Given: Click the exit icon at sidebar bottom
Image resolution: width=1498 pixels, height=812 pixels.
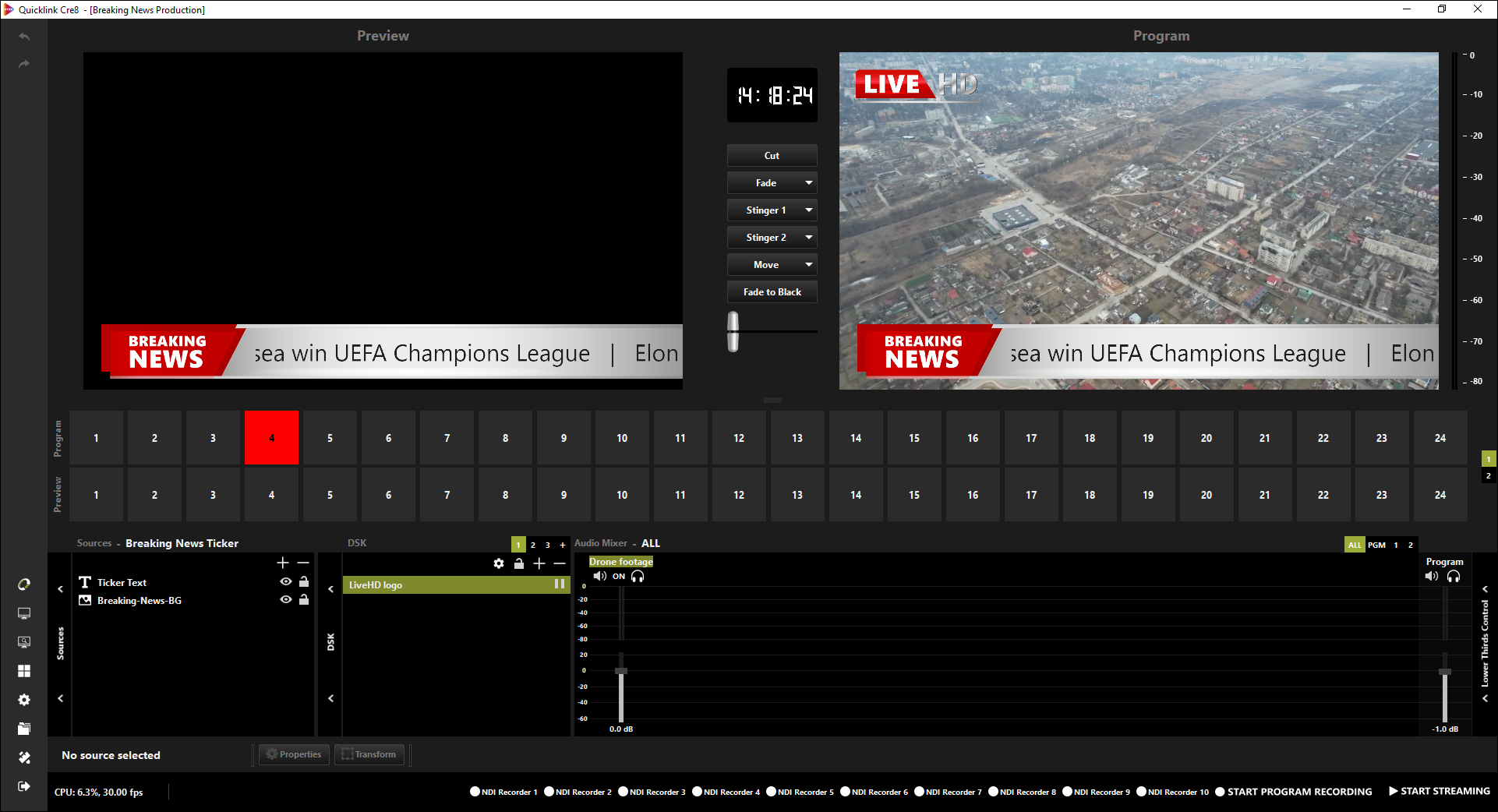Looking at the screenshot, I should (24, 786).
